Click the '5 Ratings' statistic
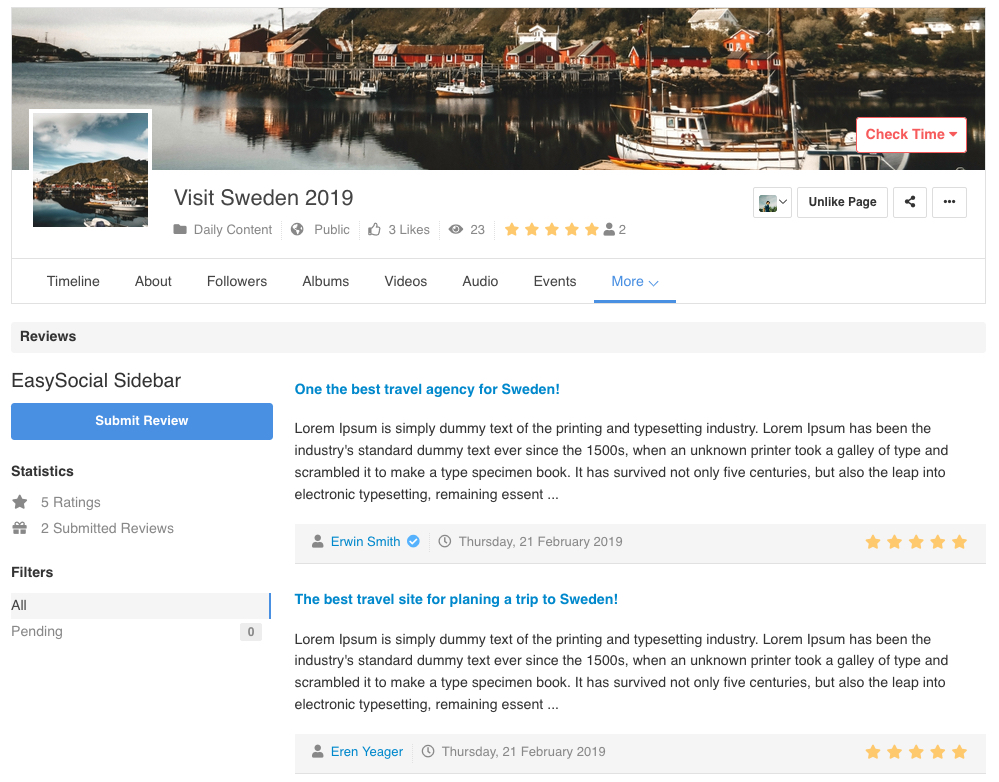The height and width of the screenshot is (782, 999). click(71, 502)
